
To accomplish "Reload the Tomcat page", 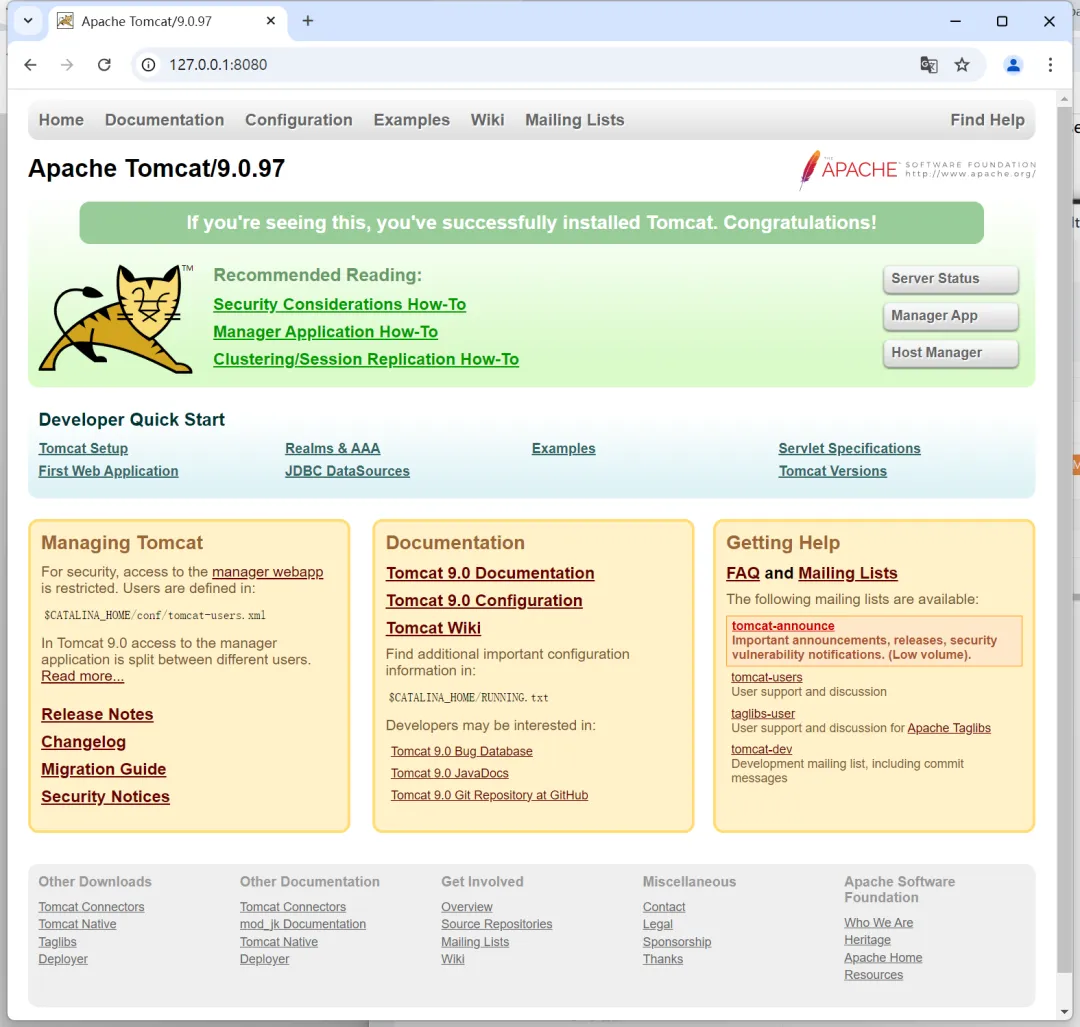I will click(x=104, y=65).
